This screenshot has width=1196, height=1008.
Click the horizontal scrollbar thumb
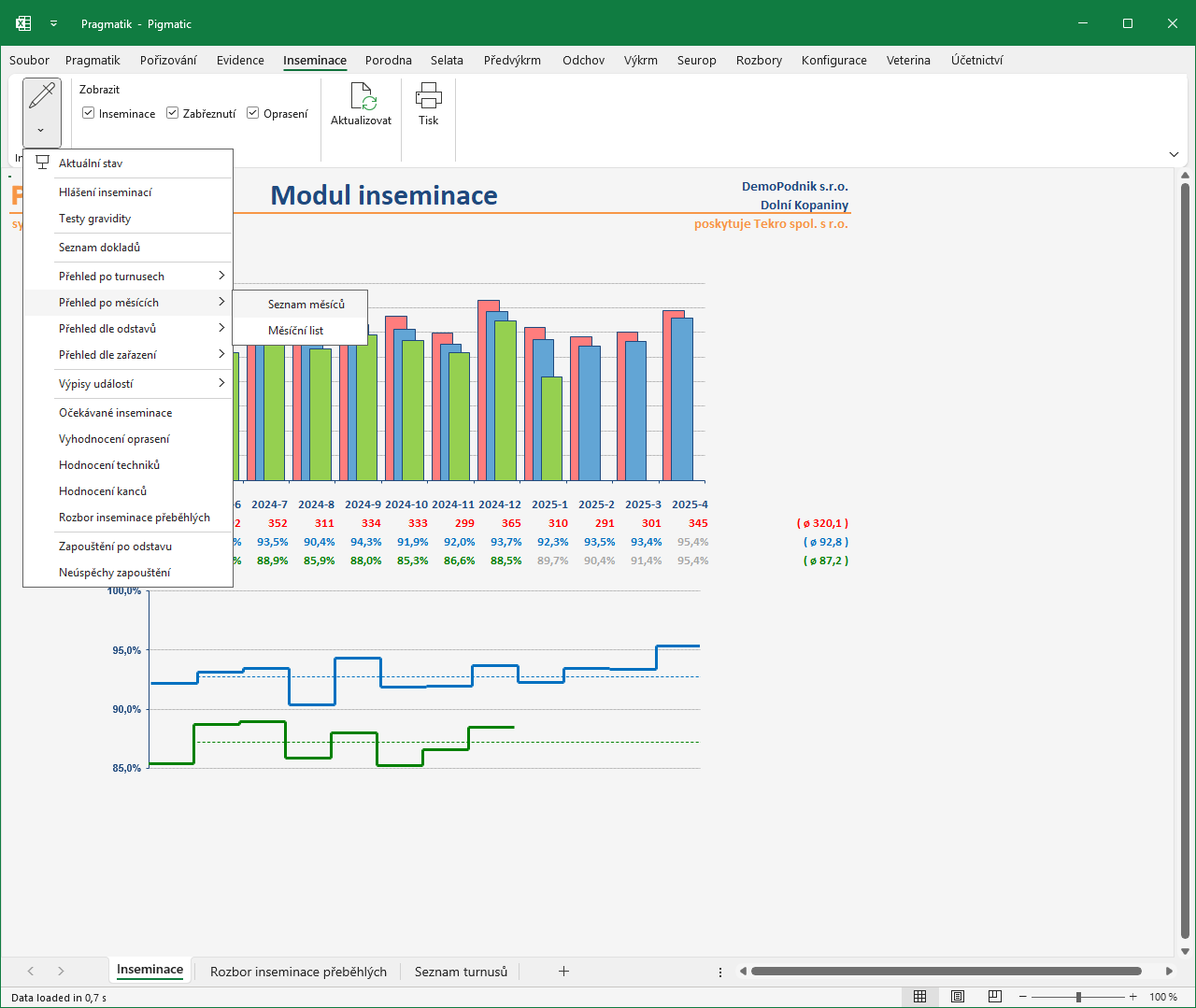tap(946, 972)
